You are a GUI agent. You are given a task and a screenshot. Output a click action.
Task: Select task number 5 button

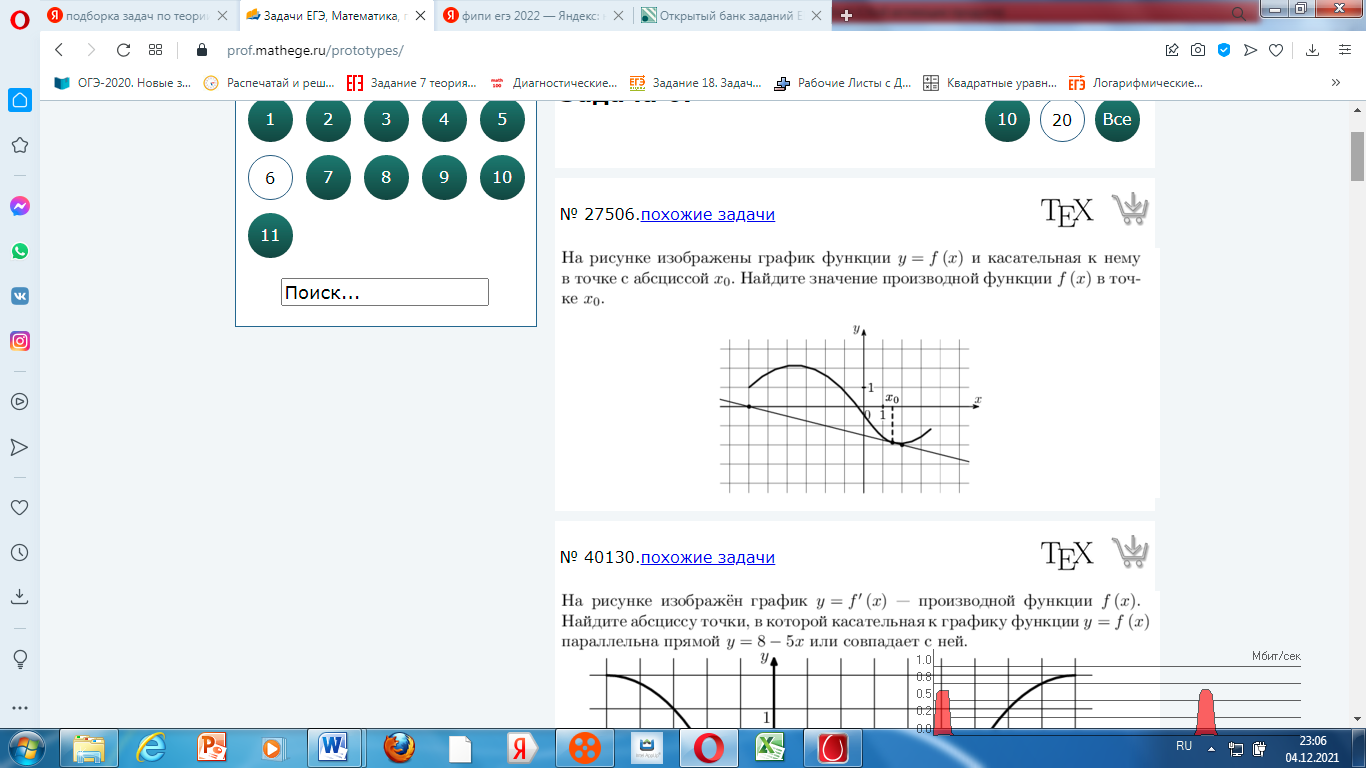pos(502,120)
